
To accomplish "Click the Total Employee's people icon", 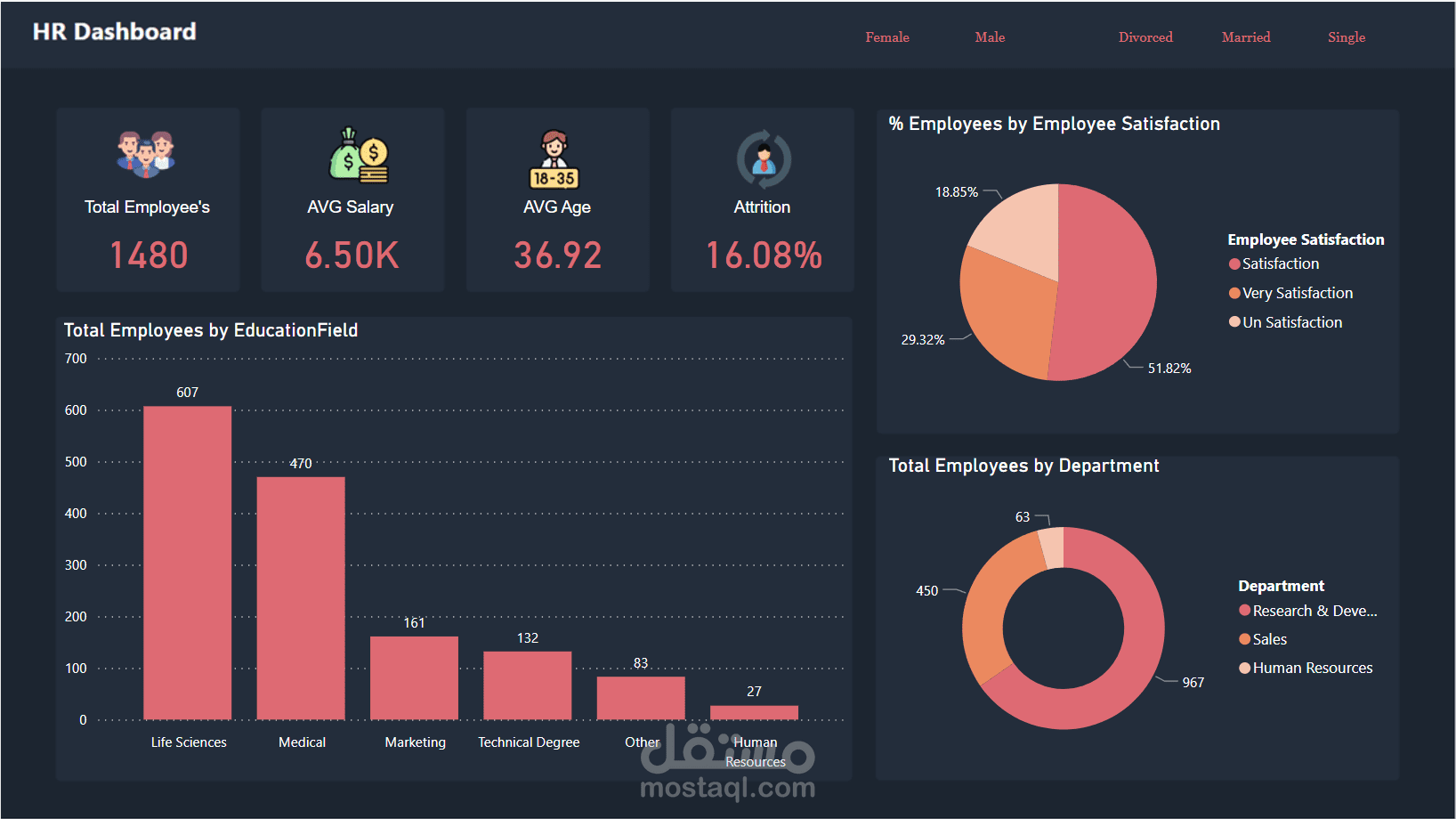I will 148,156.
